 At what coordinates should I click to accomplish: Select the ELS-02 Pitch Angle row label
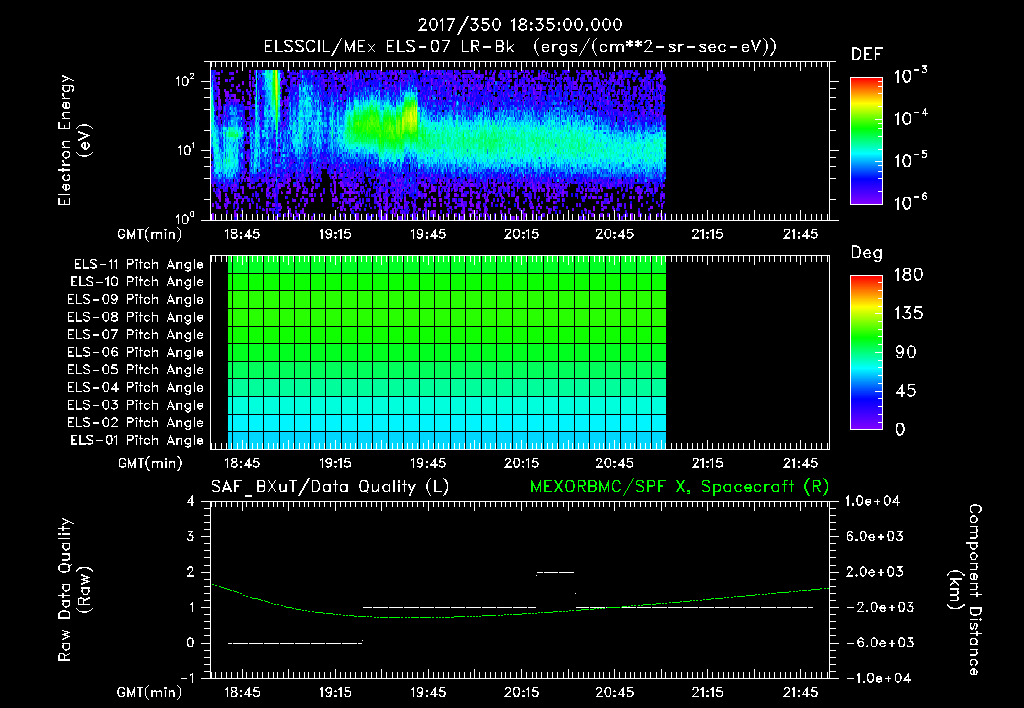point(136,423)
